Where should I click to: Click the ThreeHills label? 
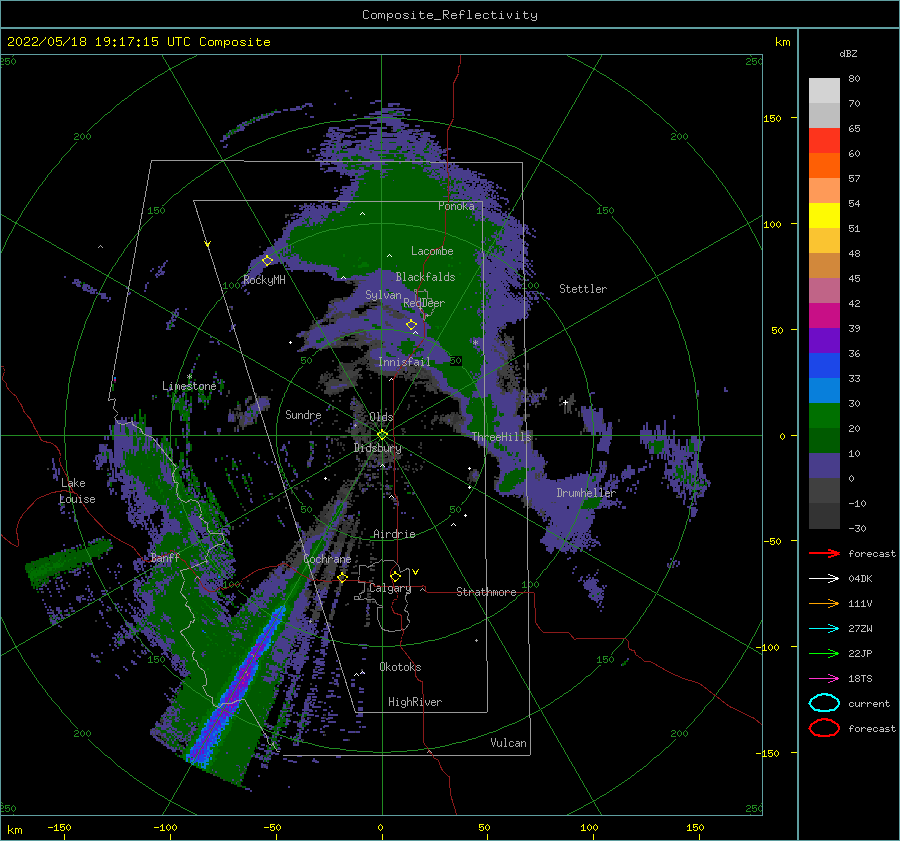(x=502, y=437)
